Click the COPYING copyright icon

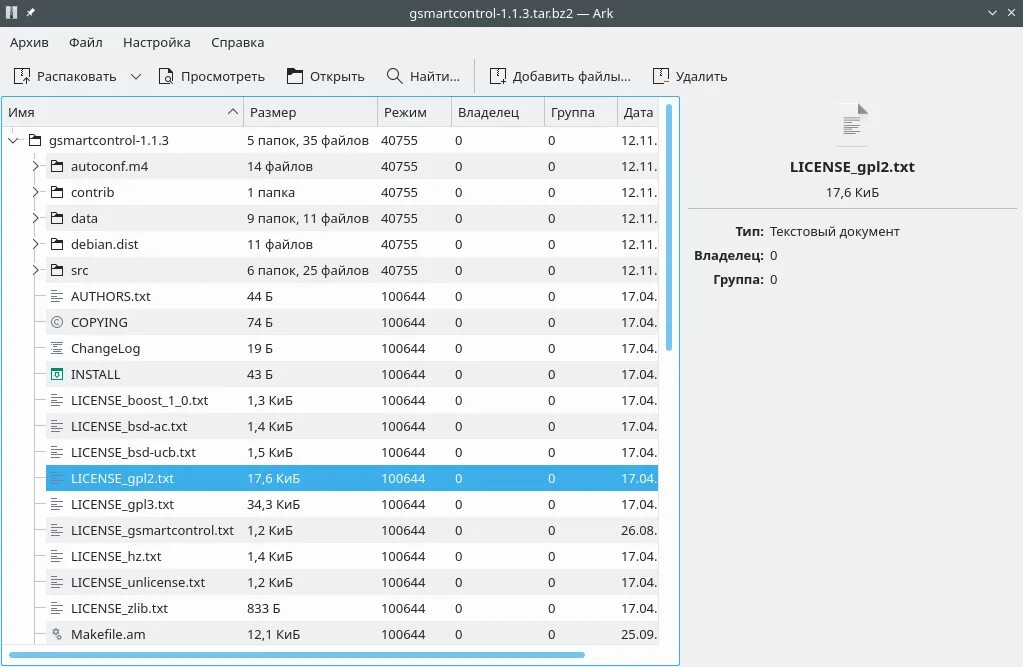tap(57, 322)
